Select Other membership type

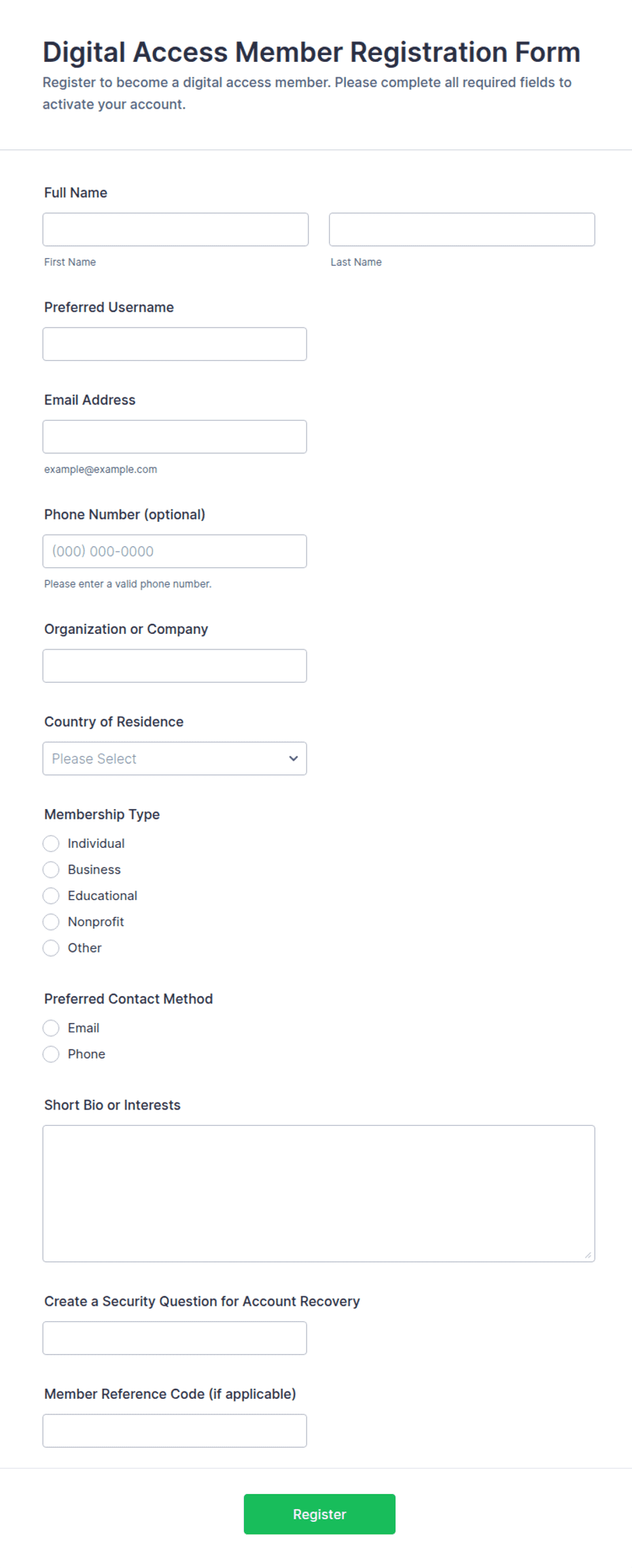51,948
